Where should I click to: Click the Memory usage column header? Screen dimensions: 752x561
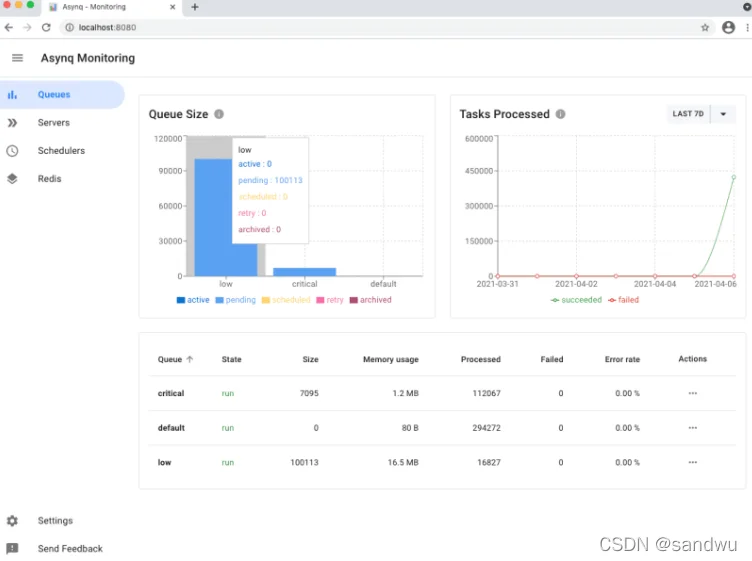tap(391, 359)
